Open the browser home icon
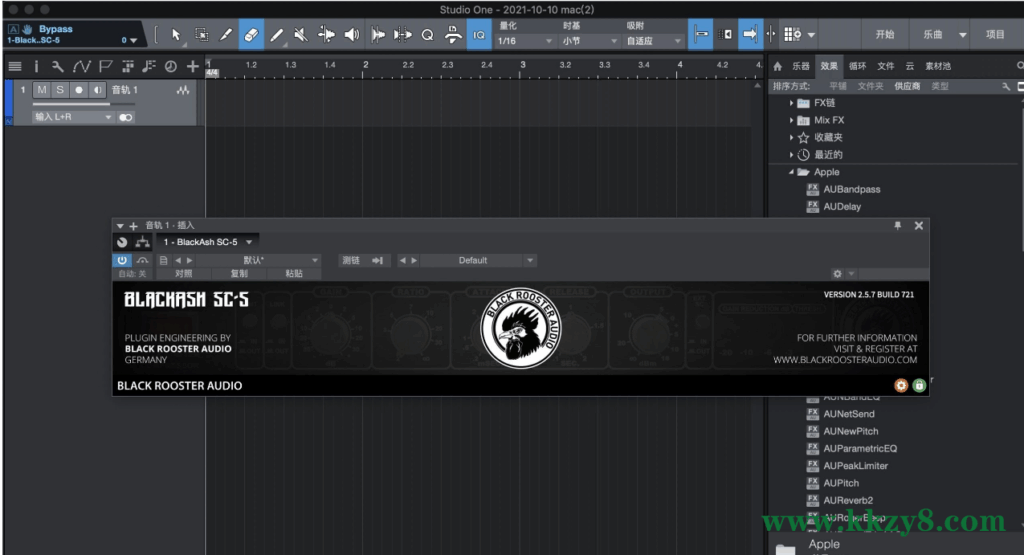Viewport: 1024px width, 555px height. pyautogui.click(x=777, y=66)
